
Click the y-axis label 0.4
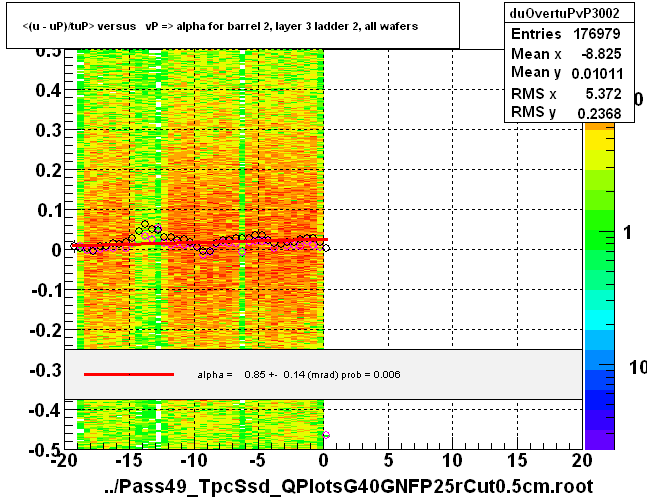tap(48, 90)
